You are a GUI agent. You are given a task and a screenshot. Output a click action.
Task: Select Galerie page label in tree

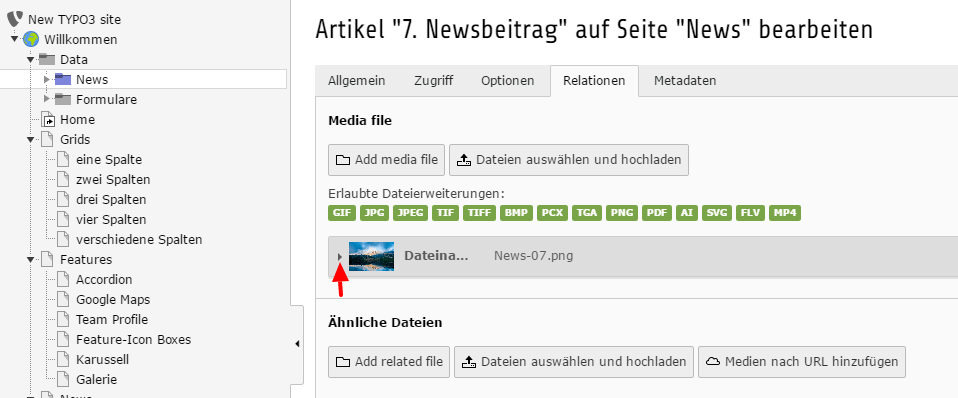tap(97, 379)
